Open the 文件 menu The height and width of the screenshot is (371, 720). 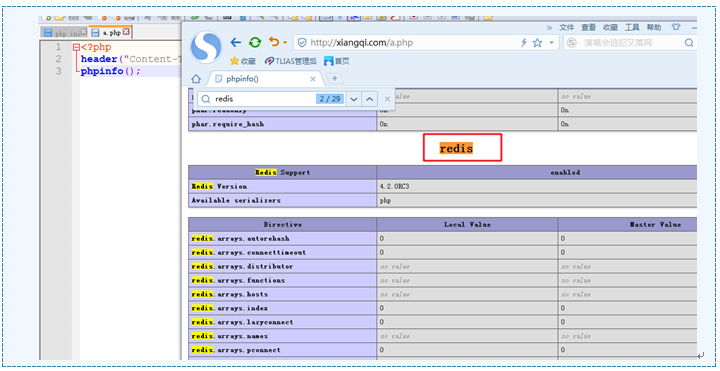click(567, 28)
